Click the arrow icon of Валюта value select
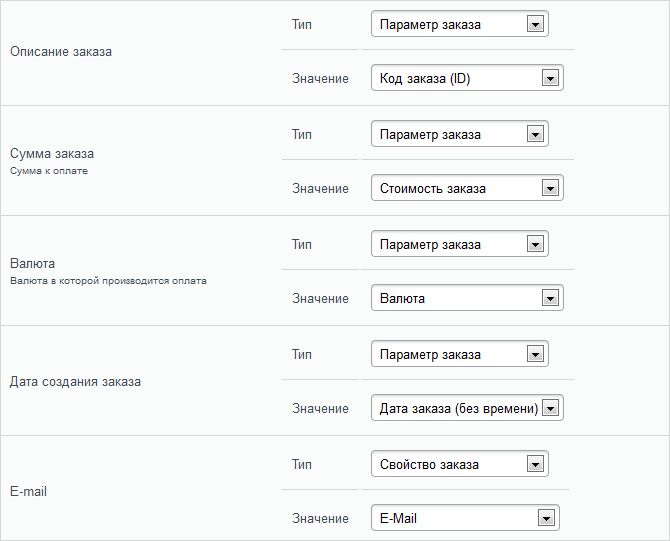The height and width of the screenshot is (541, 670). coord(550,298)
